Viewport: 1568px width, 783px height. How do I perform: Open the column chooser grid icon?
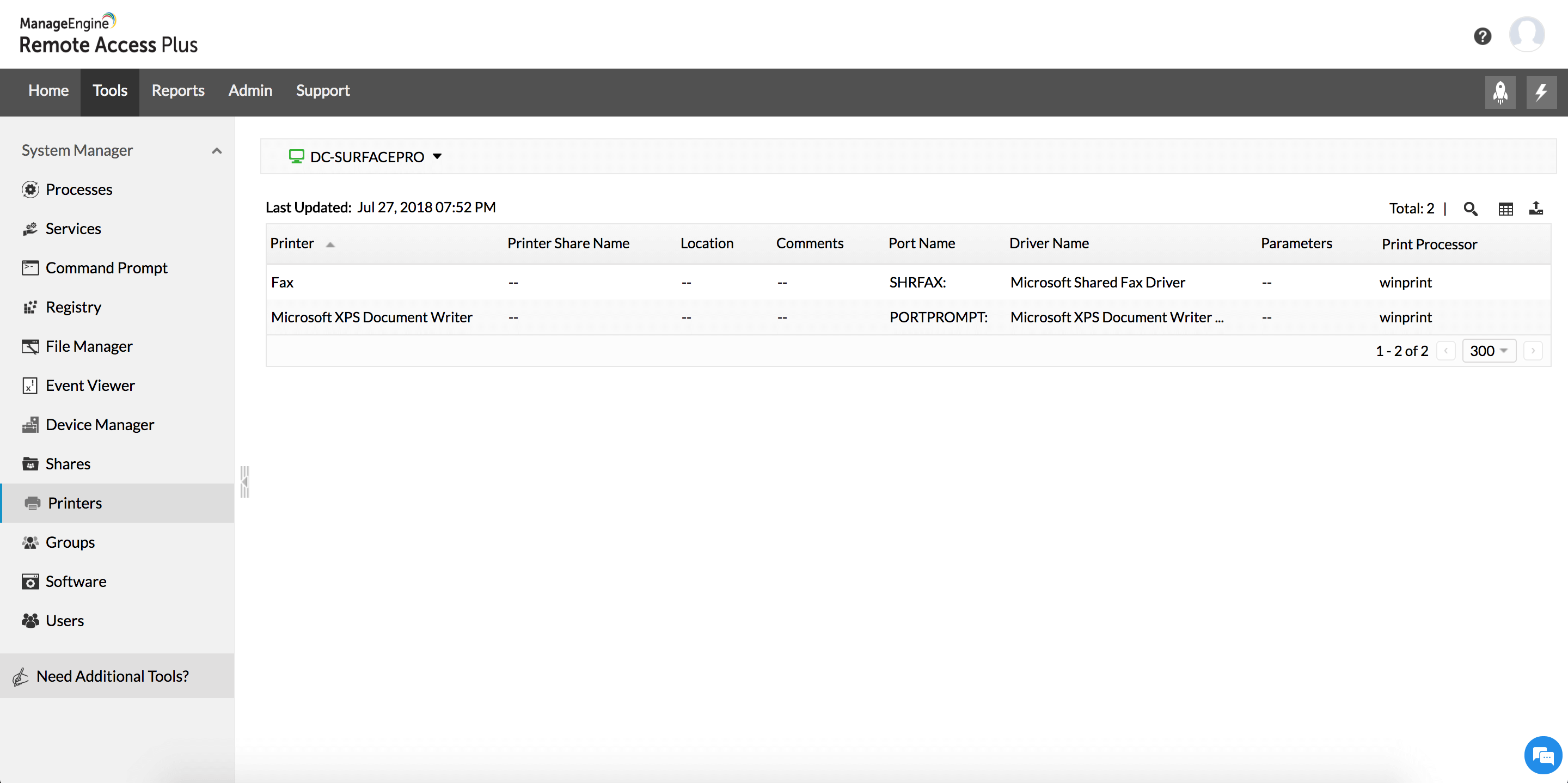pos(1505,209)
